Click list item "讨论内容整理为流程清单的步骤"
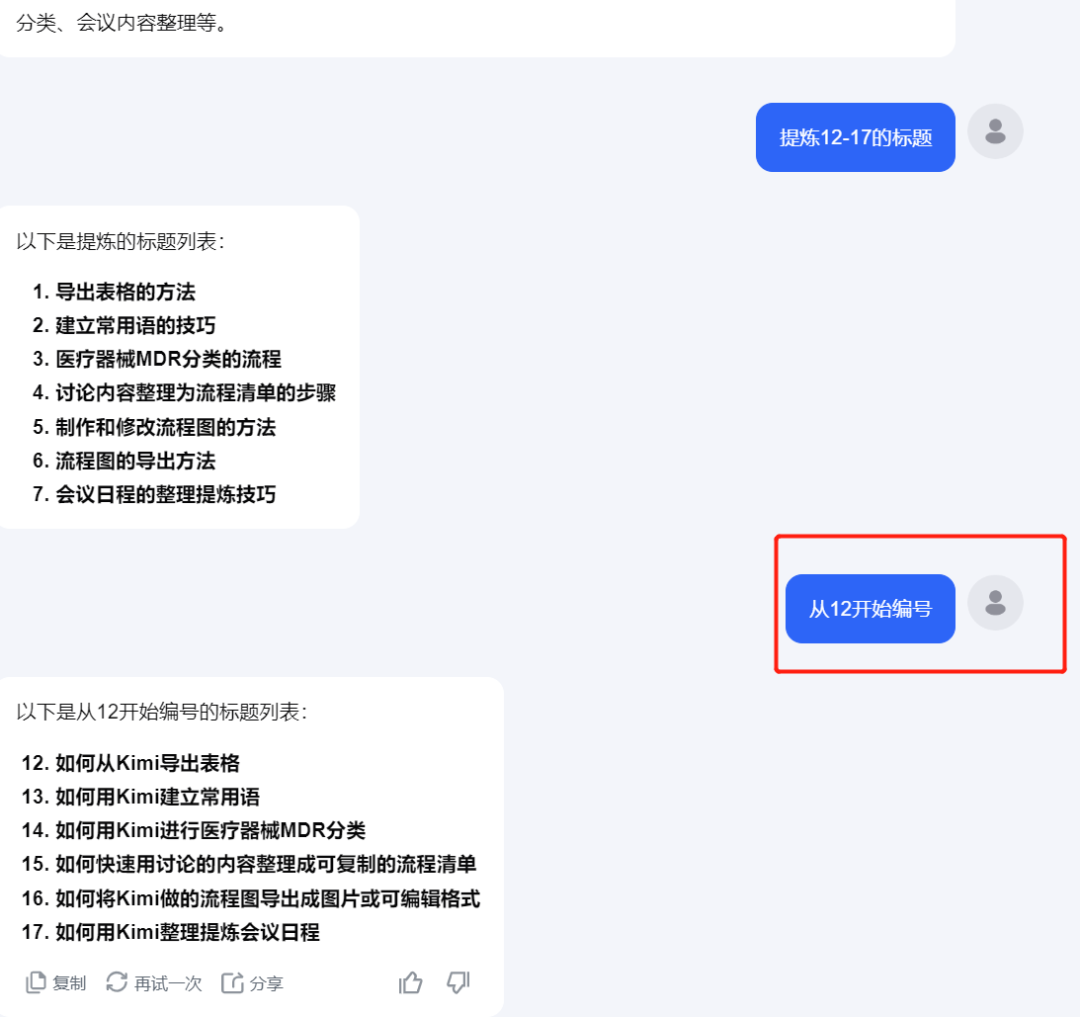This screenshot has width=1080, height=1017. [x=196, y=392]
